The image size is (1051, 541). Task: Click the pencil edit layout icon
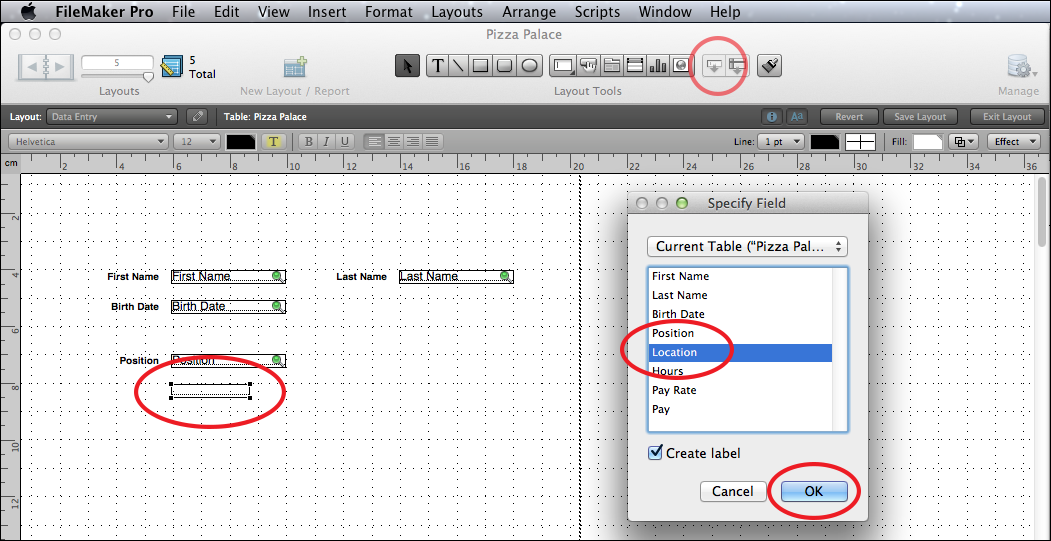pos(196,117)
